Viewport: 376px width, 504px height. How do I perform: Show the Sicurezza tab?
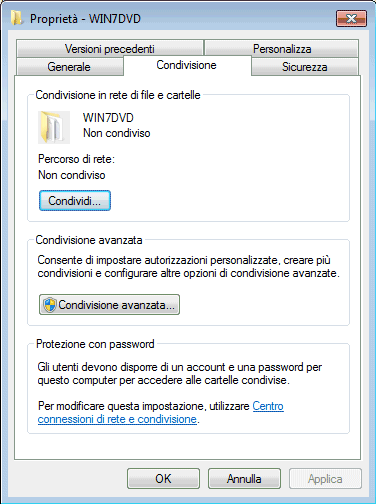click(305, 67)
